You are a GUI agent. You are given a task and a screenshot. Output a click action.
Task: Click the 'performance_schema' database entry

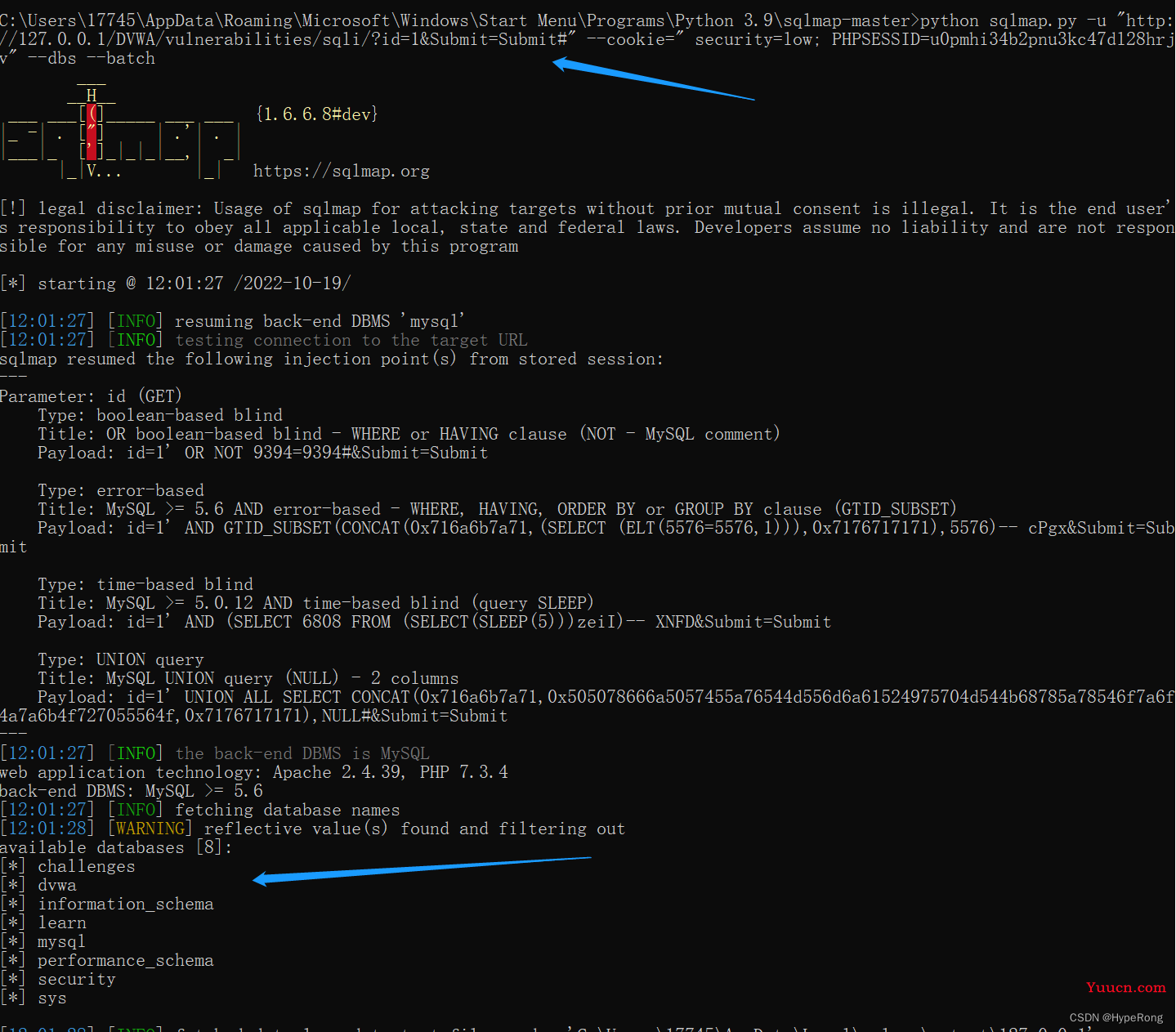(x=126, y=960)
